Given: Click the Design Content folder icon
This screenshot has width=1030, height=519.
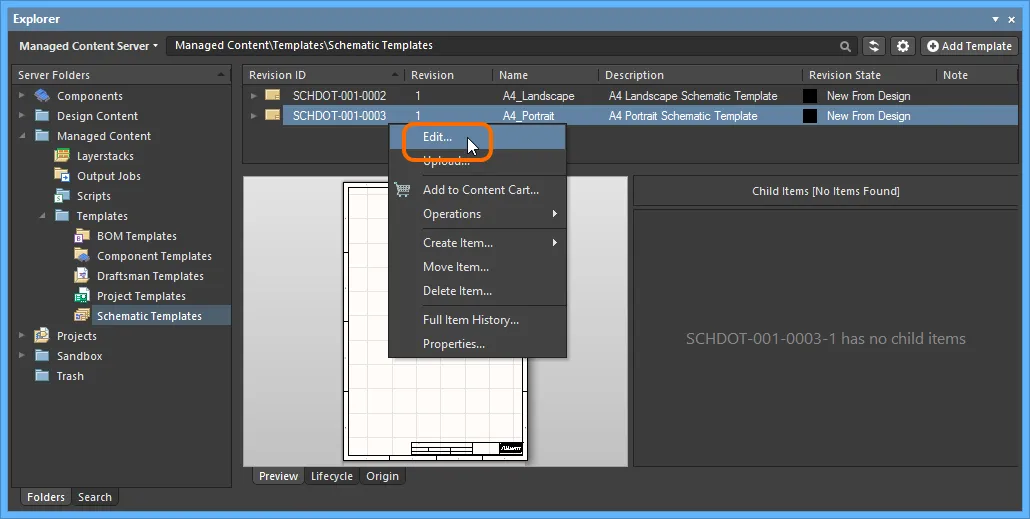Looking at the screenshot, I should point(42,116).
